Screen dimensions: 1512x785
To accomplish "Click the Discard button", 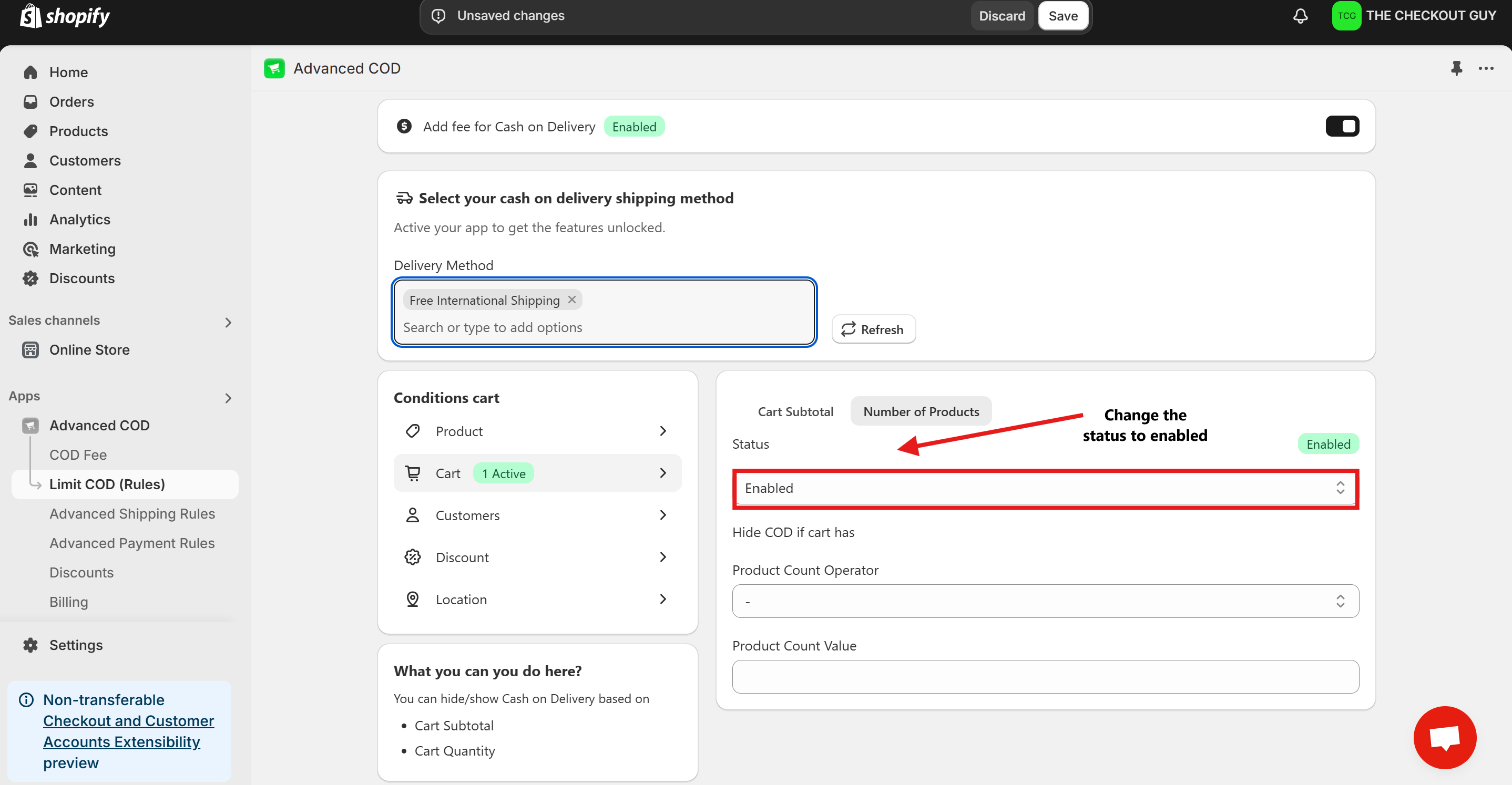I will (1002, 16).
